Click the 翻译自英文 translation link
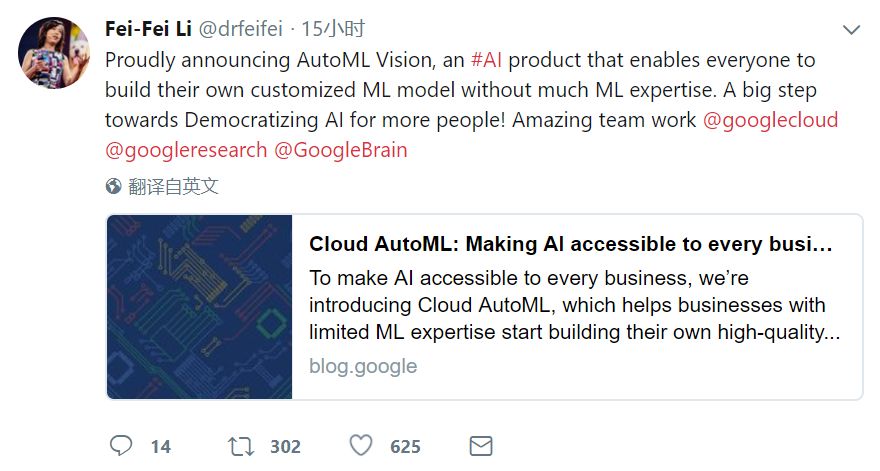 pyautogui.click(x=173, y=187)
